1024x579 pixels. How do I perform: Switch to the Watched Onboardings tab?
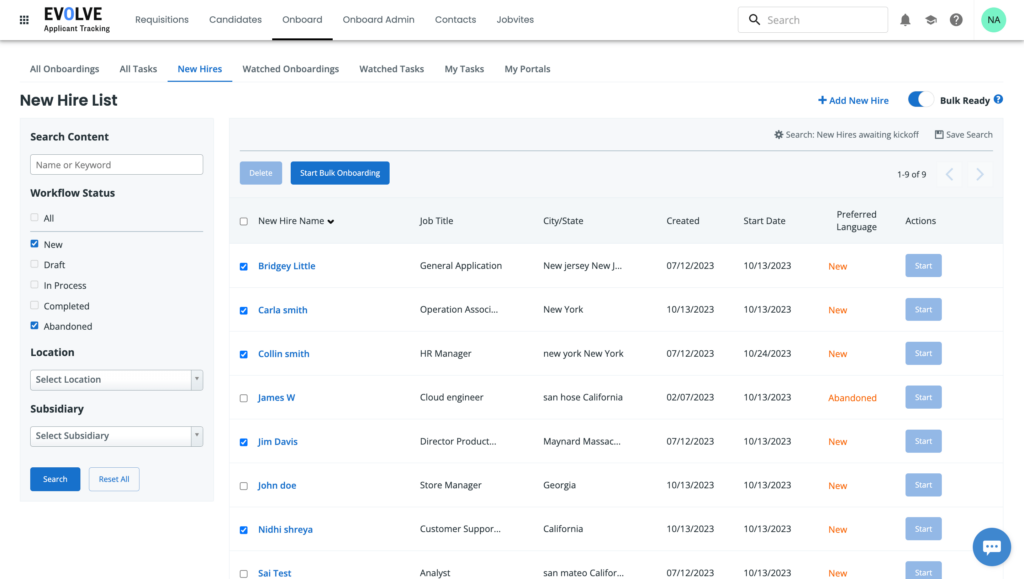[290, 69]
